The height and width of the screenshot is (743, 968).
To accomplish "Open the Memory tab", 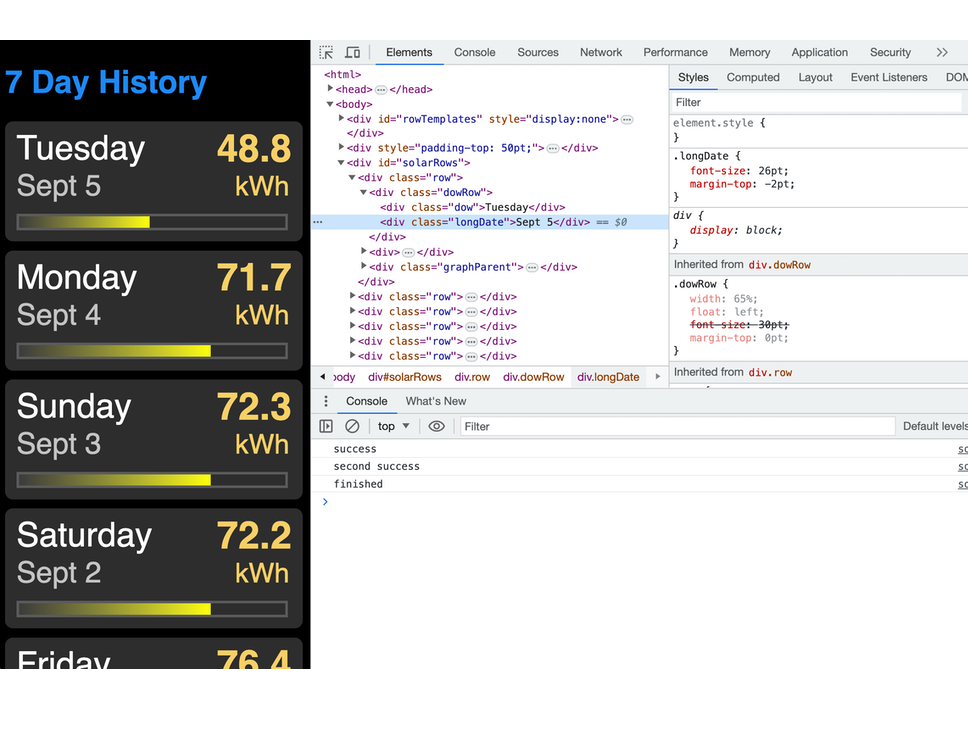I will [x=749, y=52].
